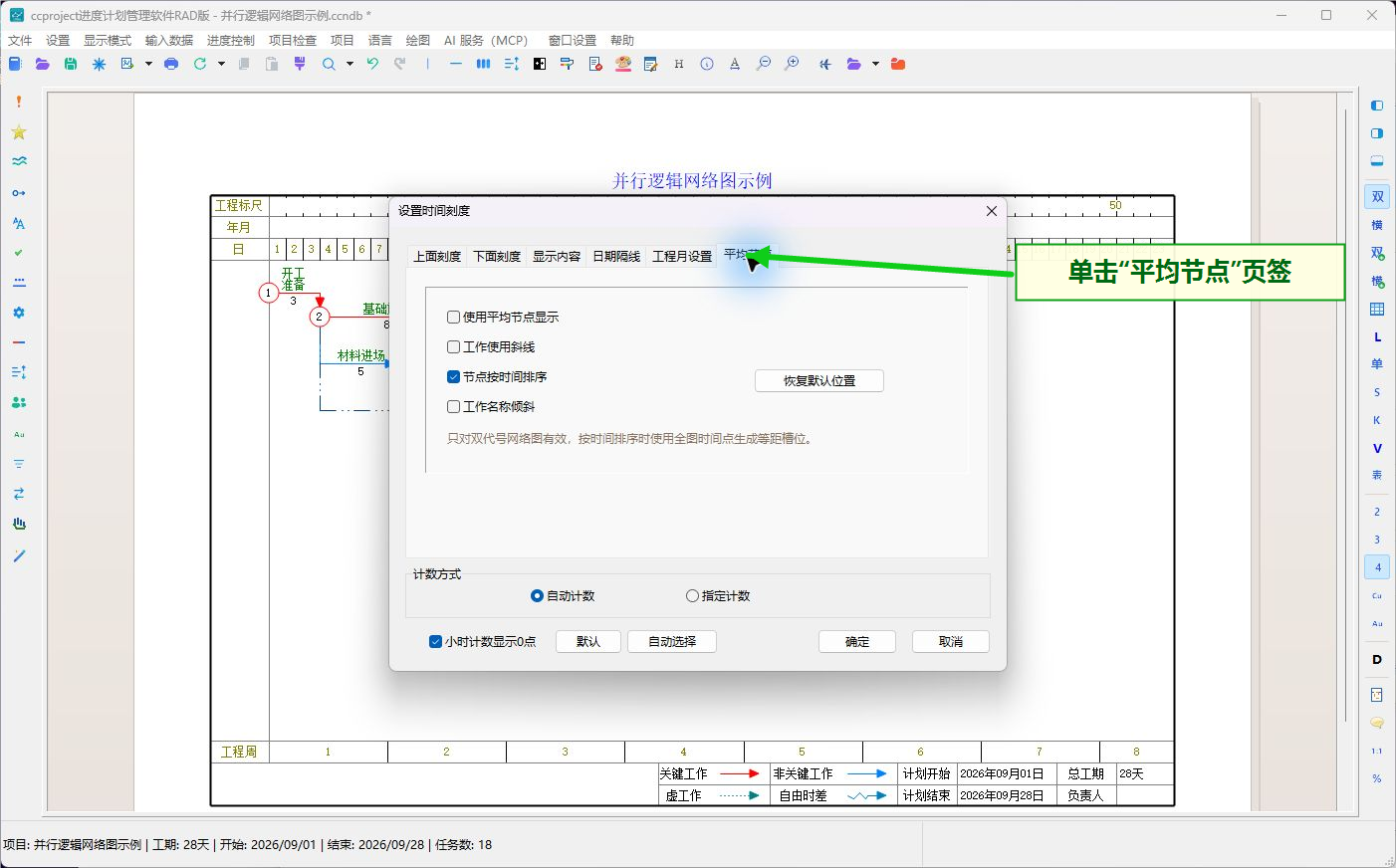
Task: Switch to the 工程月设置 tab
Action: (682, 256)
